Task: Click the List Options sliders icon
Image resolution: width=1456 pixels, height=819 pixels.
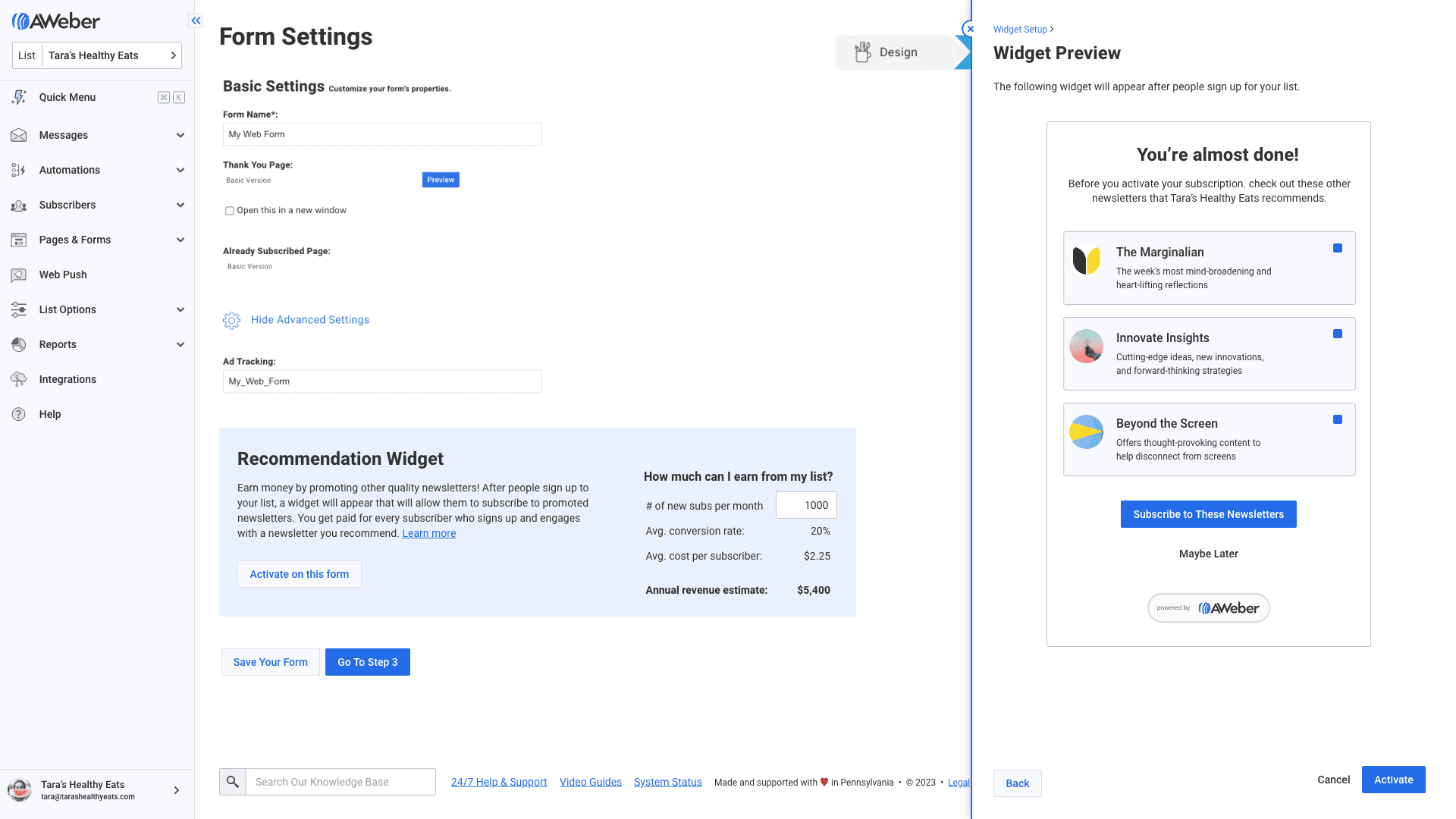Action: (x=19, y=309)
